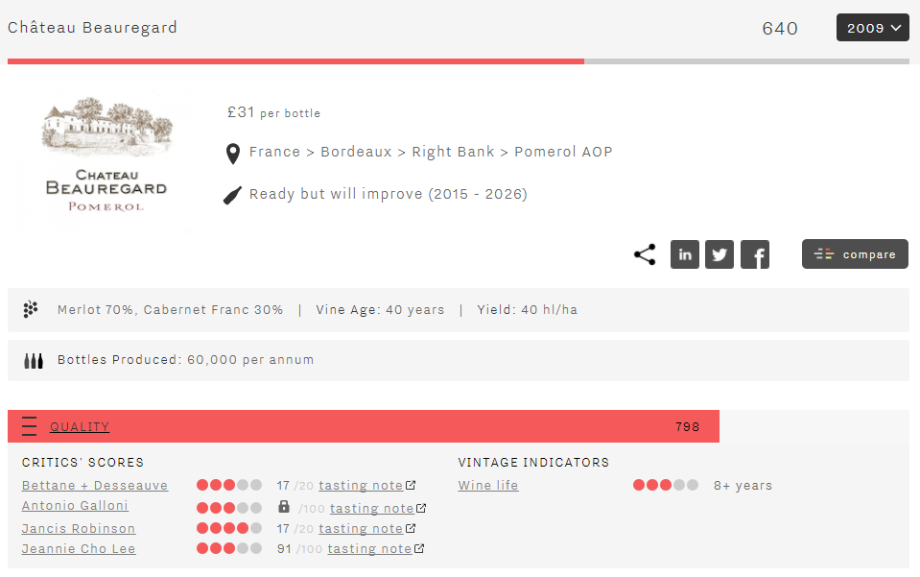Click the Jancis Robinson rating dots
Image resolution: width=920 pixels, height=577 pixels.
(229, 528)
